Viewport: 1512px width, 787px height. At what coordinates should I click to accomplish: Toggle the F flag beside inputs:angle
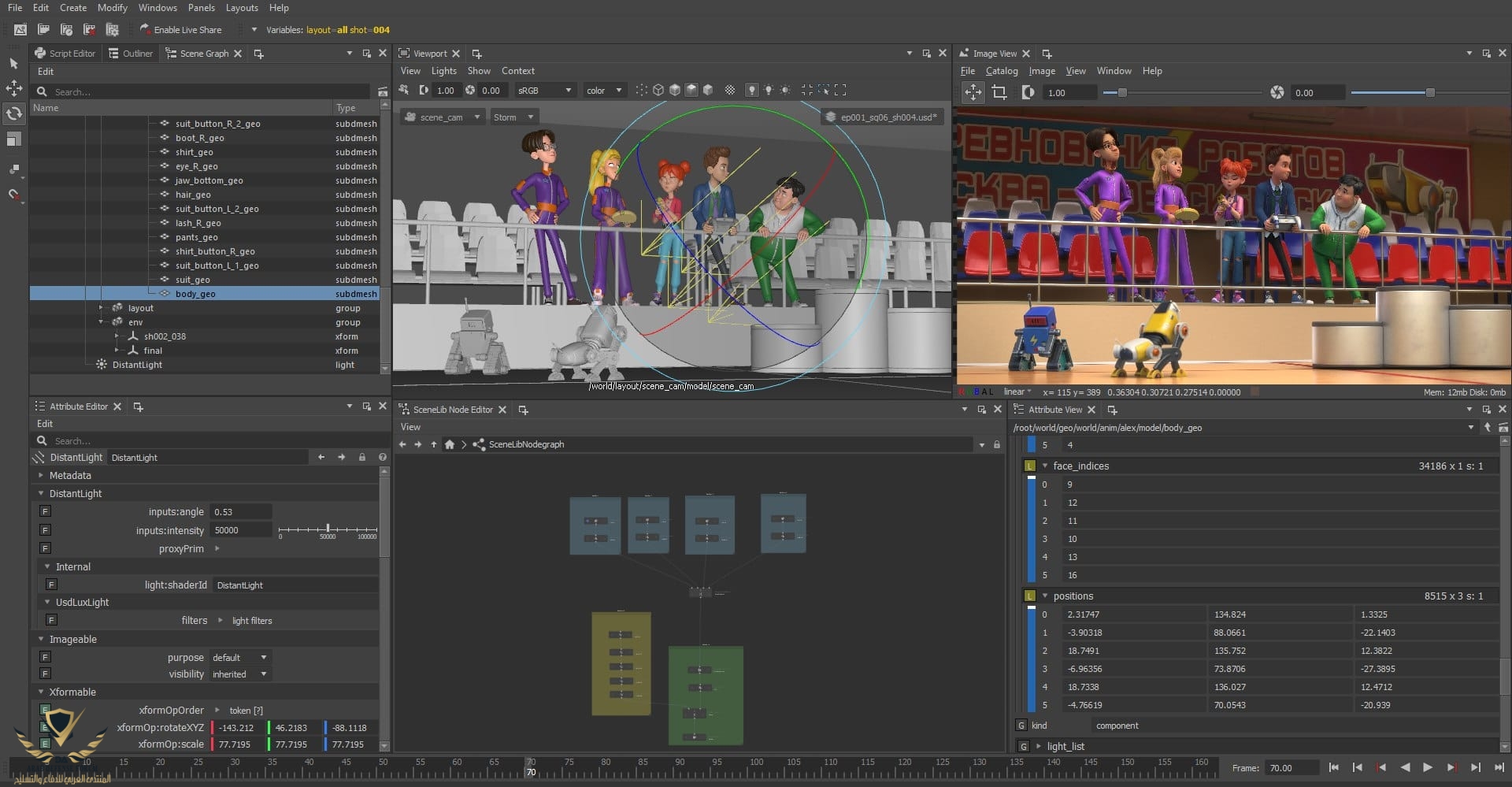46,512
